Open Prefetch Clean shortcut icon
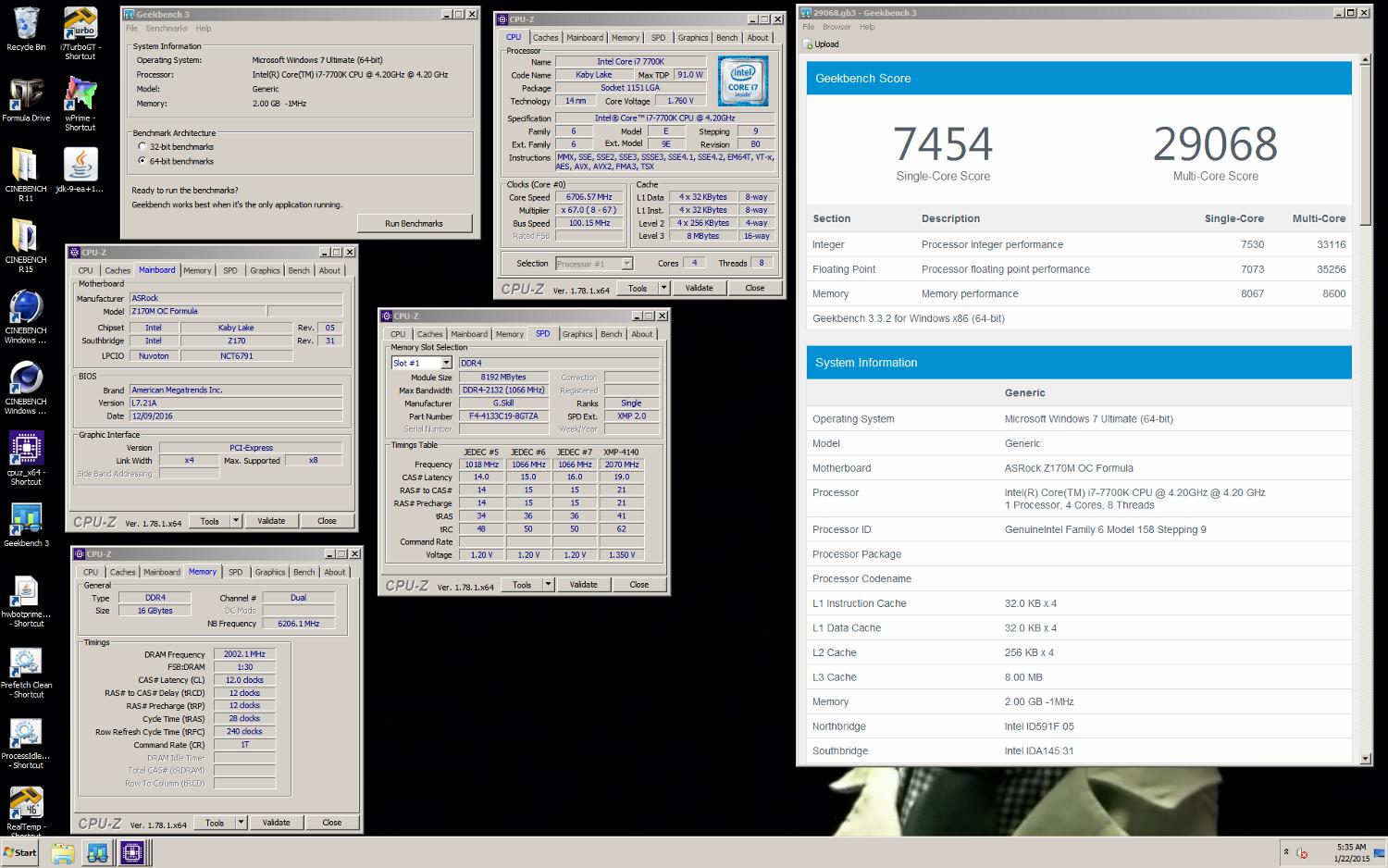Viewport: 1388px width, 868px height. tap(26, 672)
